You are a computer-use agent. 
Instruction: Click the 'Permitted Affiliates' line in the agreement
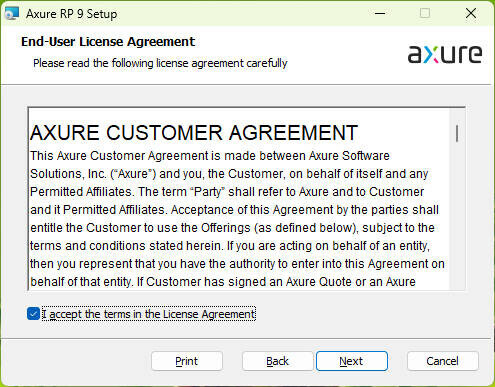click(227, 192)
